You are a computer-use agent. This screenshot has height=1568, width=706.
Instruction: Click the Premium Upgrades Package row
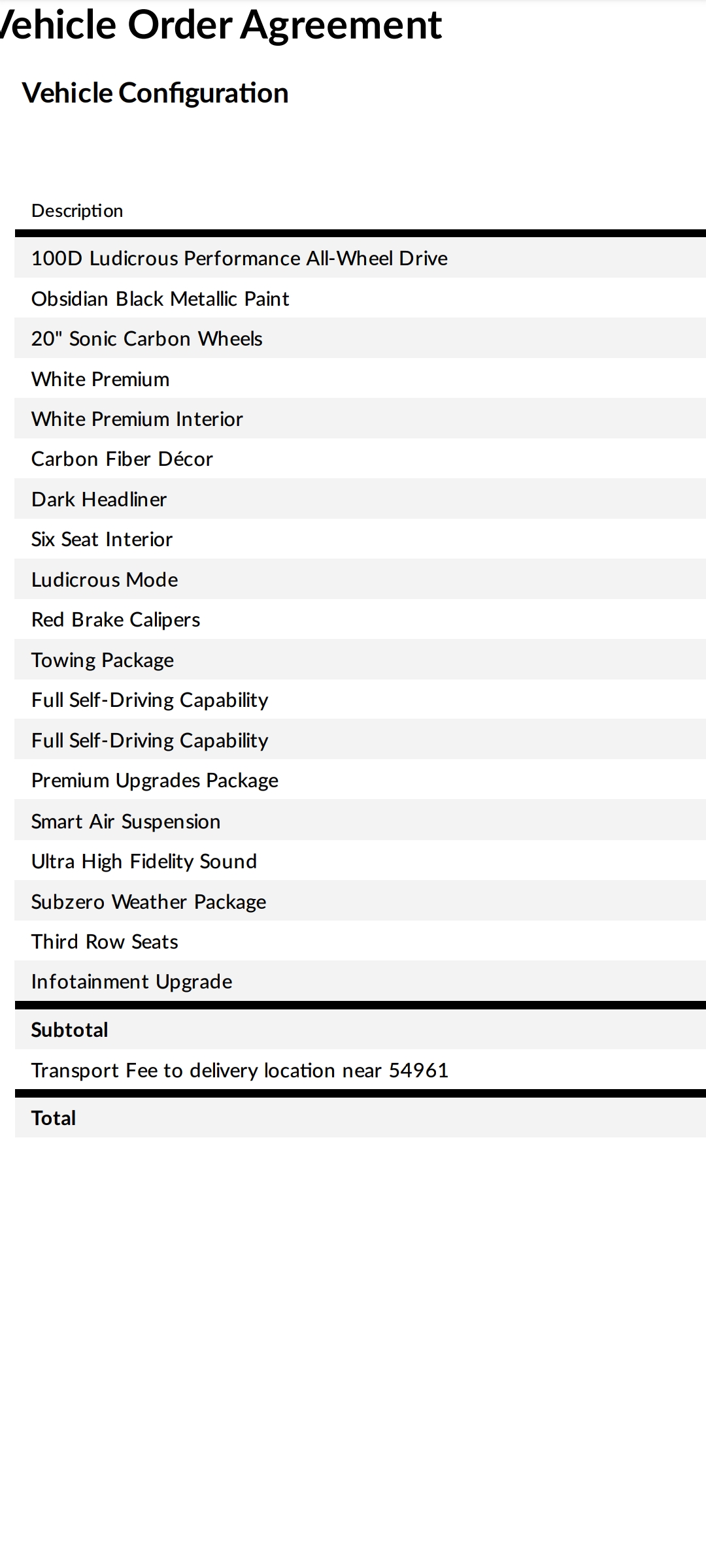tap(155, 781)
